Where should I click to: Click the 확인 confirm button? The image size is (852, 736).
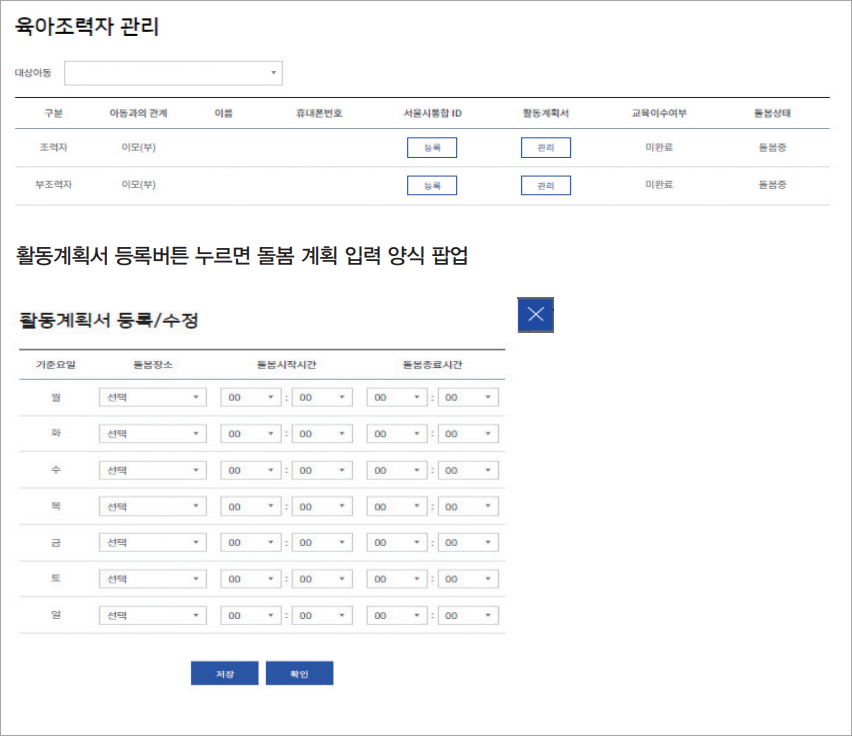pos(300,672)
